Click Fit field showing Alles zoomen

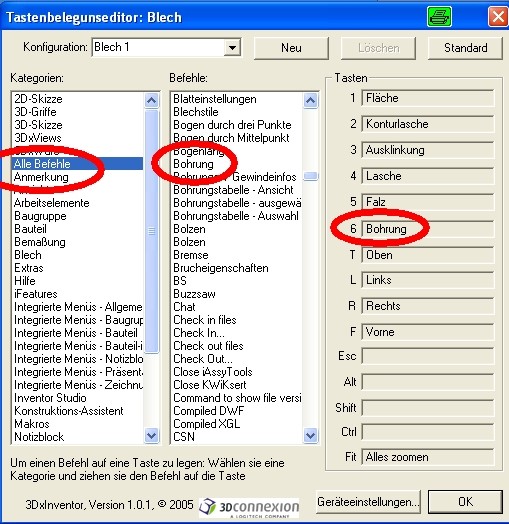point(427,457)
